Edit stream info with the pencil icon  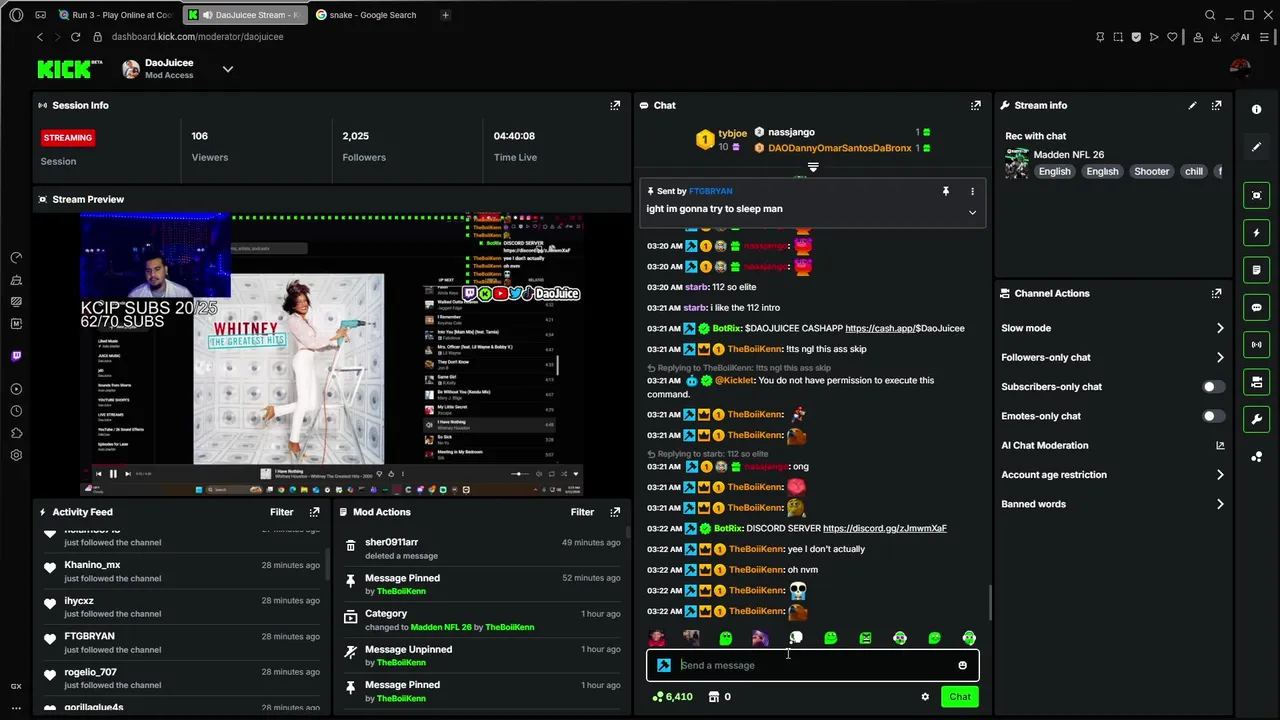[x=1192, y=105]
